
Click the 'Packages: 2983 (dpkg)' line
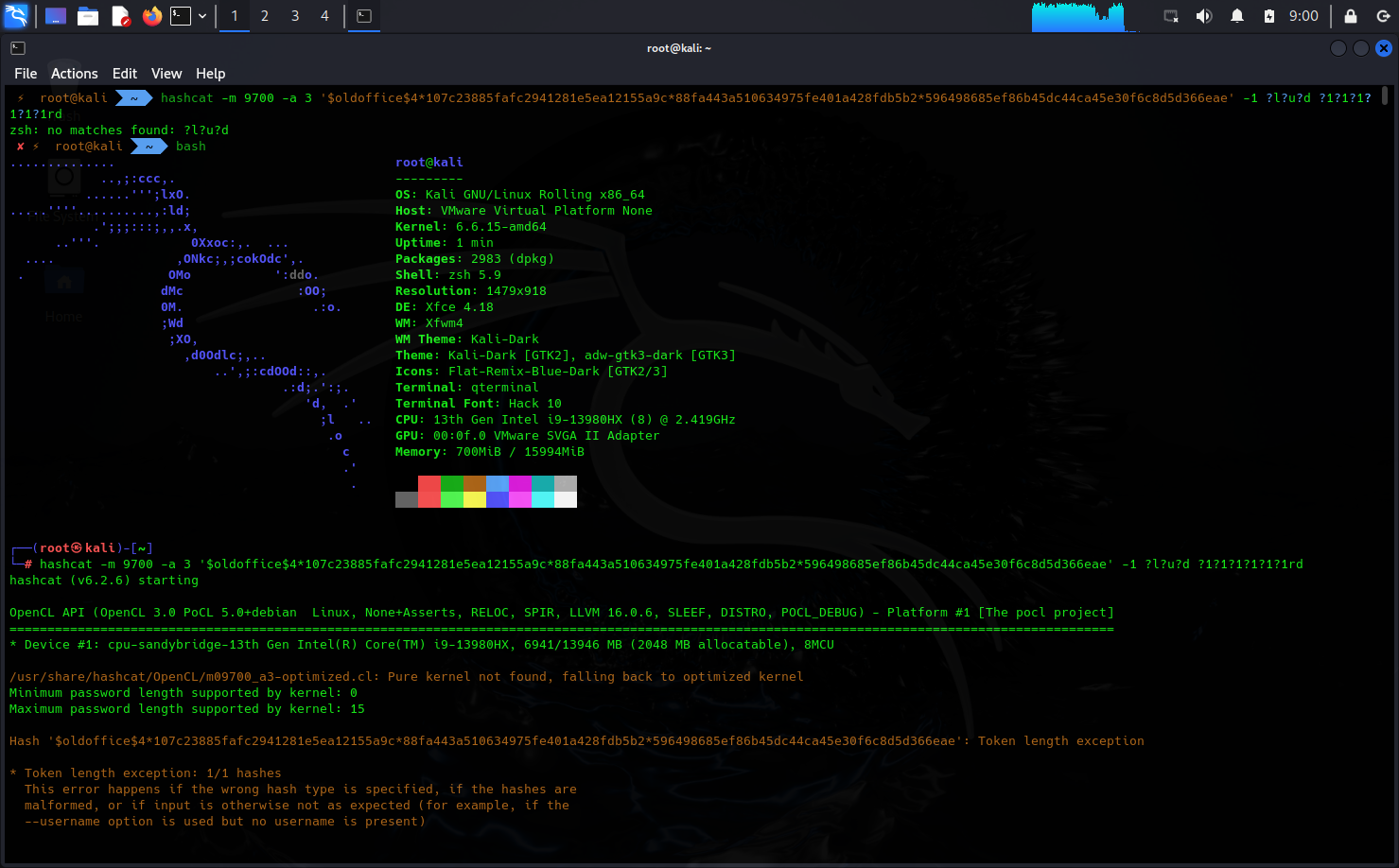tap(475, 259)
